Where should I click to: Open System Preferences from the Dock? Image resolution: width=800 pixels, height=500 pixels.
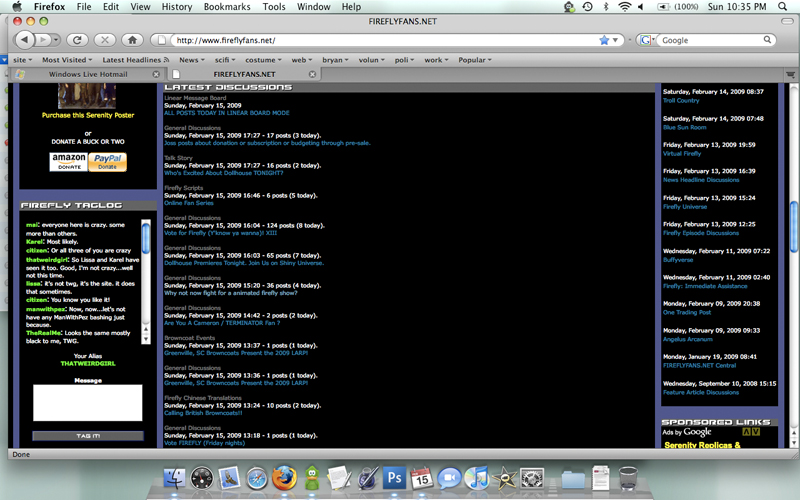click(x=532, y=479)
